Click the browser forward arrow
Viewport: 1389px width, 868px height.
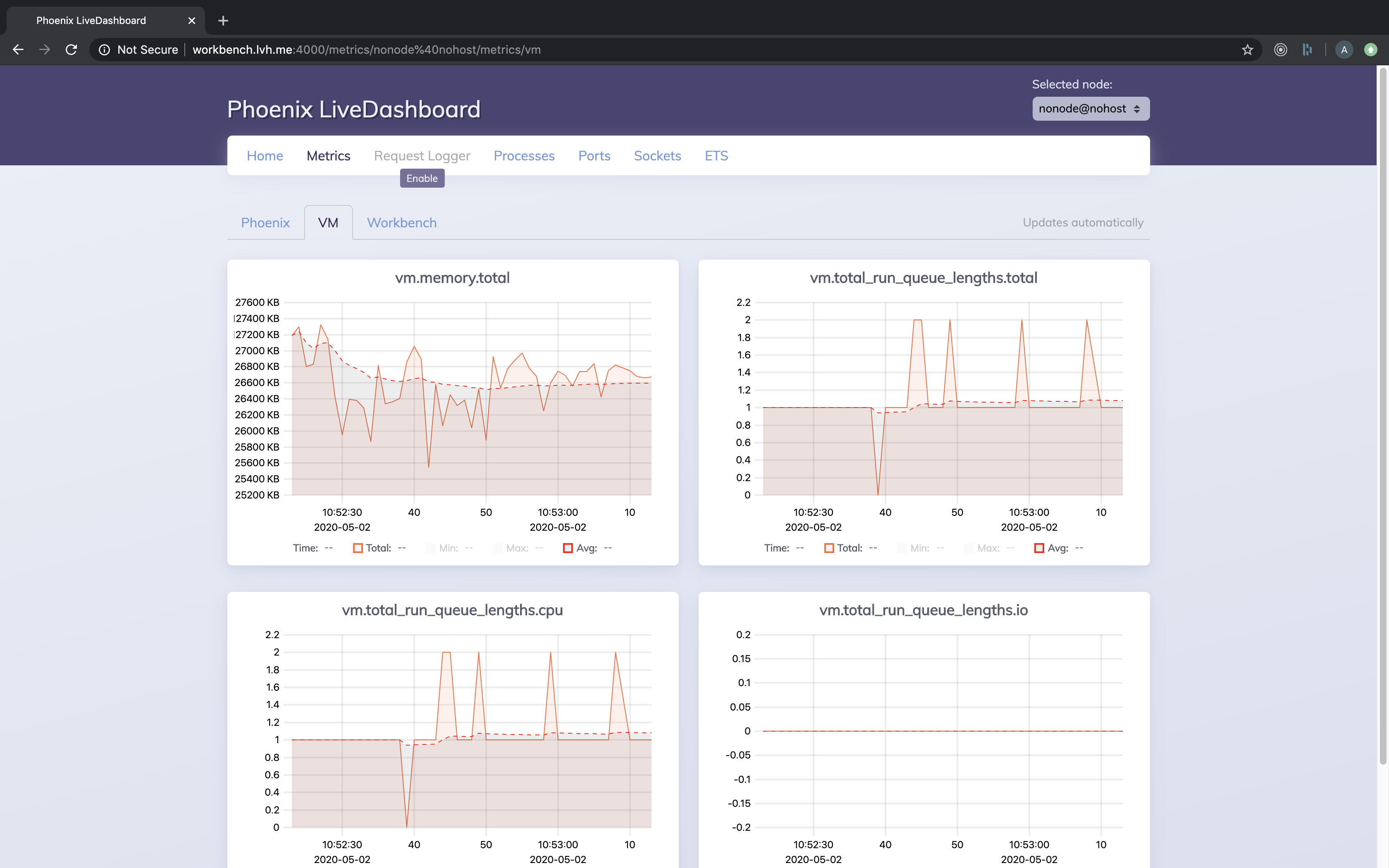(x=44, y=50)
